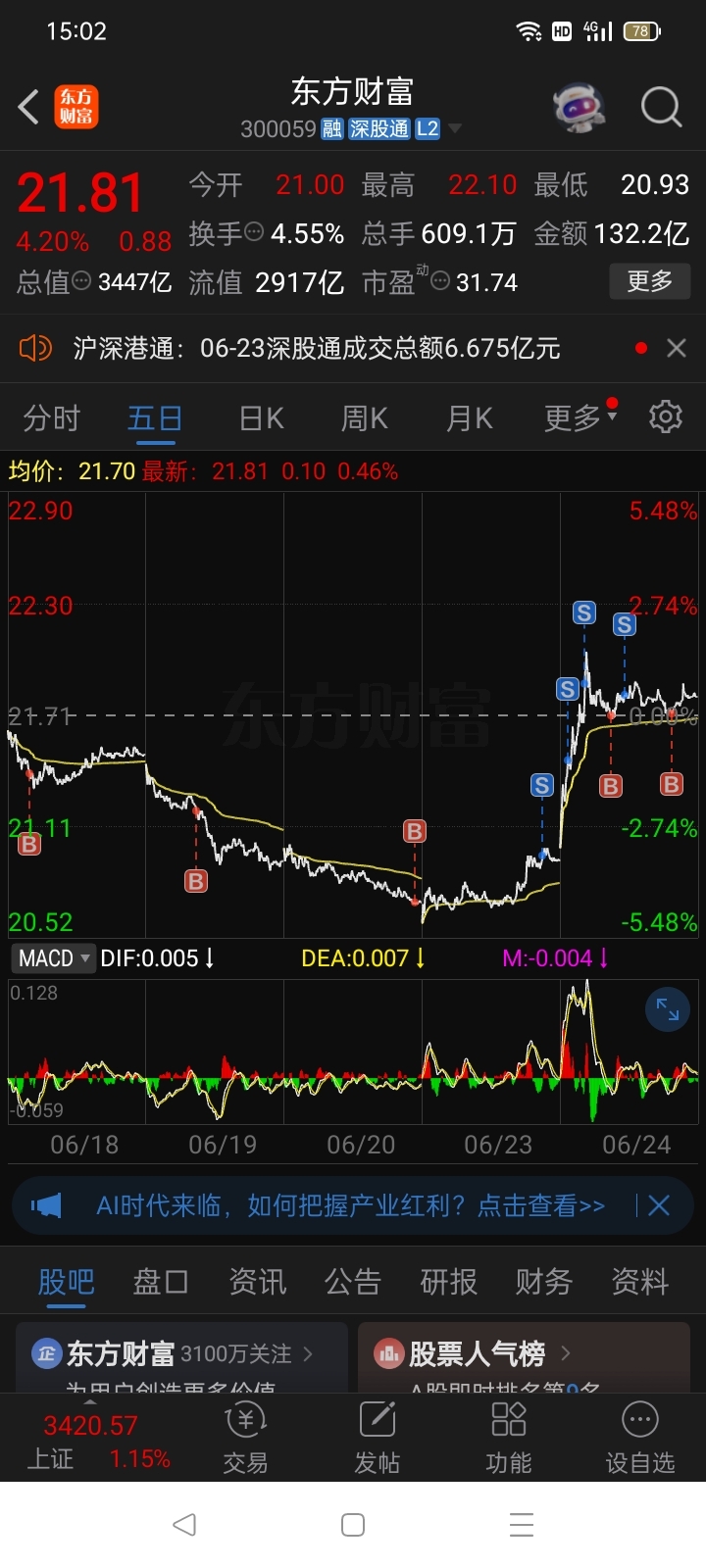Tap the 总值 info icon
Image resolution: width=706 pixels, height=1568 pixels.
pyautogui.click(x=81, y=281)
